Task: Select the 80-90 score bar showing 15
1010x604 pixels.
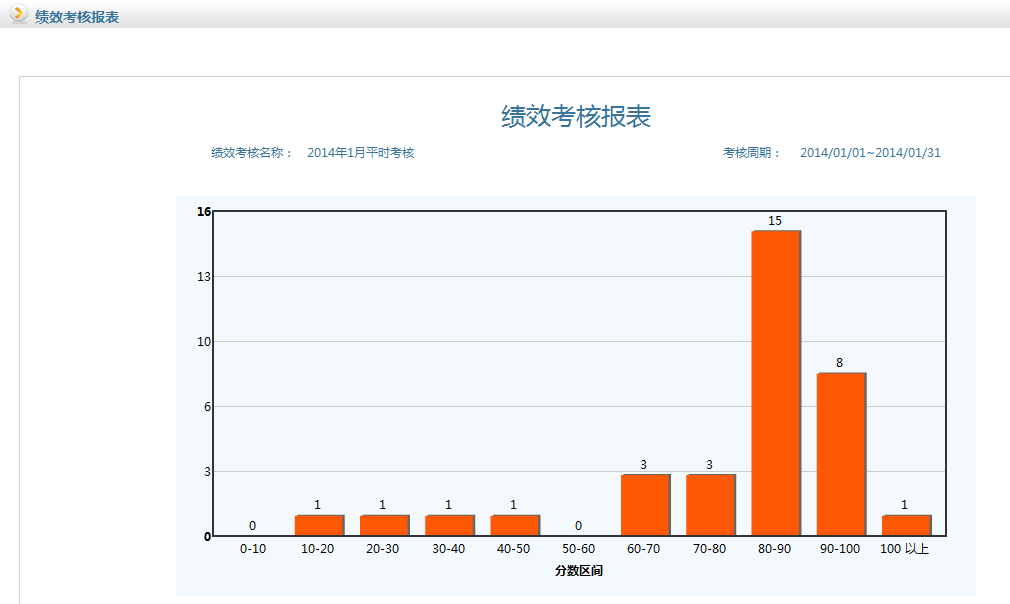Action: 776,380
